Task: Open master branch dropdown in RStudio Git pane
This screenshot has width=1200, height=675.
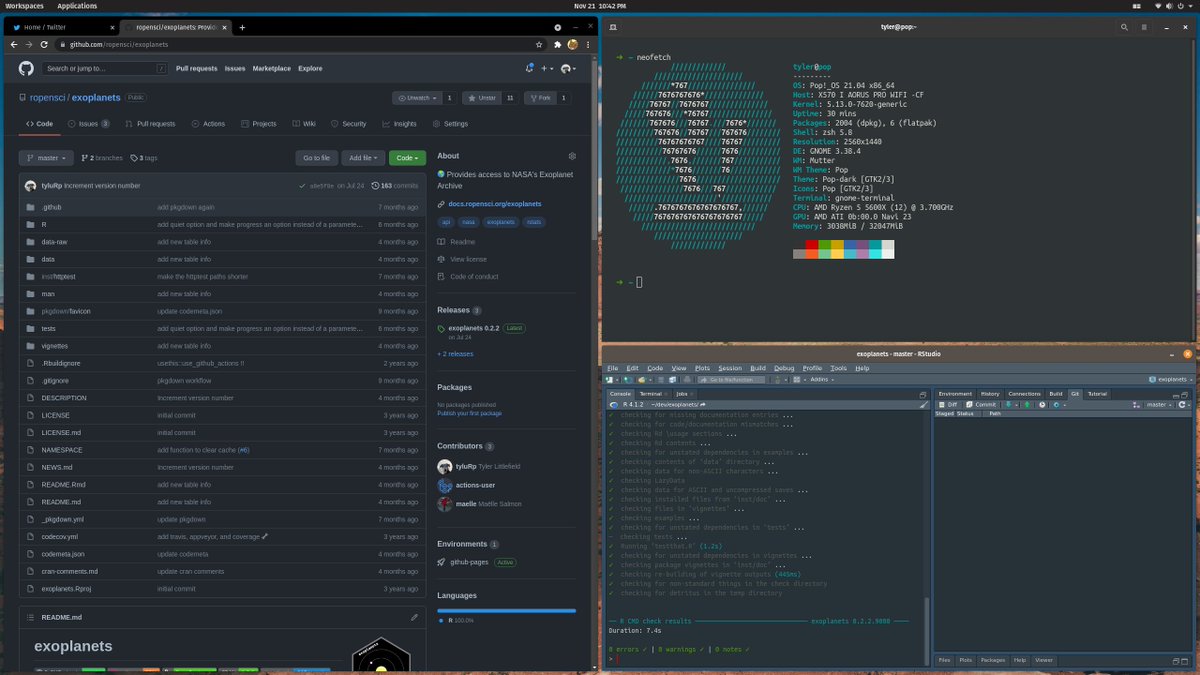Action: coord(1160,405)
